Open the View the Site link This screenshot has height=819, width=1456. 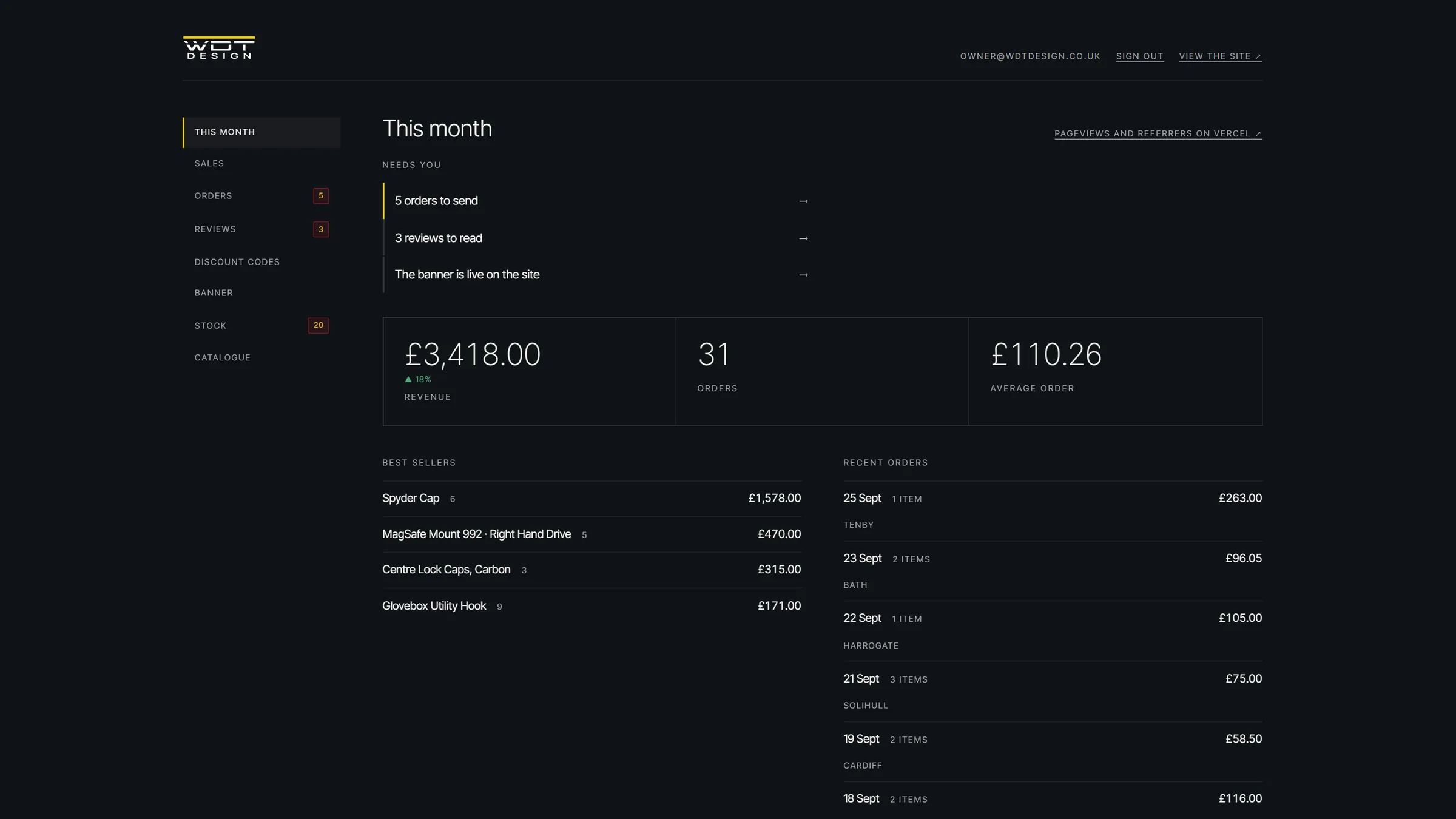coord(1221,56)
